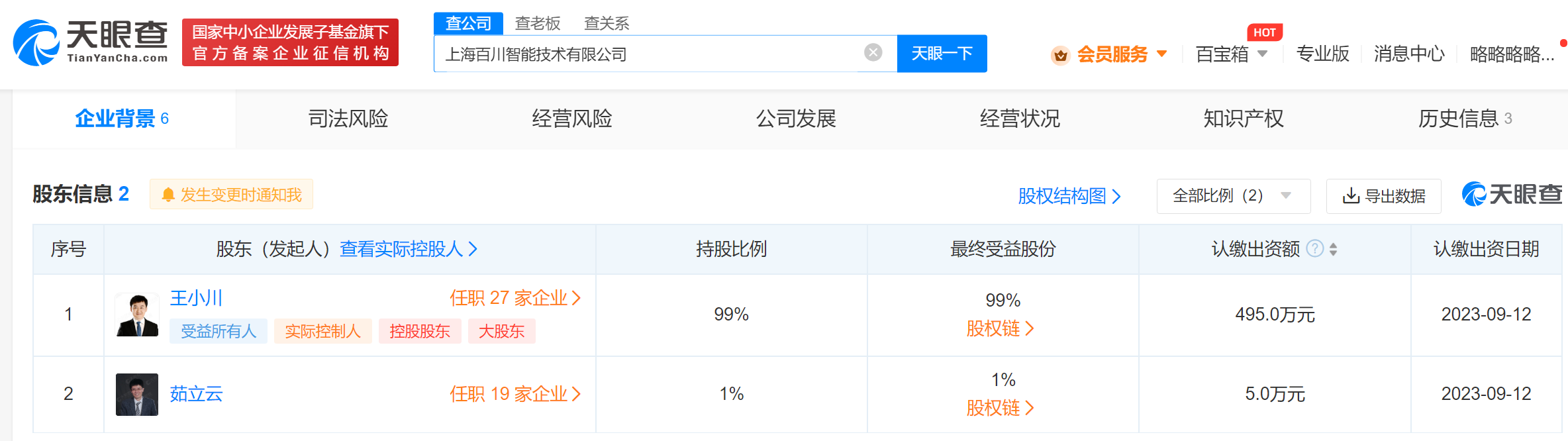
Task: Select the 经营状况 tab
Action: coord(1020,119)
